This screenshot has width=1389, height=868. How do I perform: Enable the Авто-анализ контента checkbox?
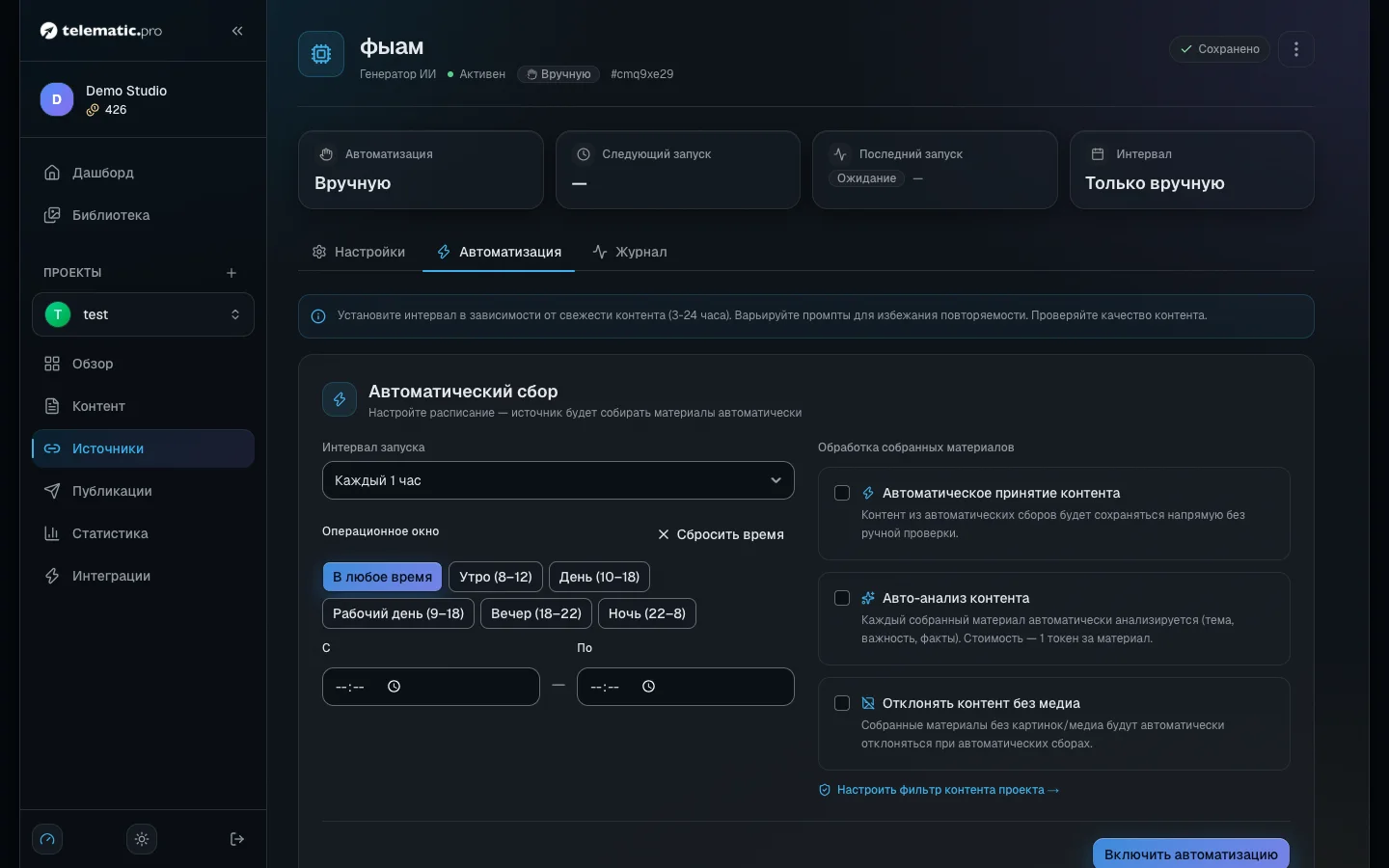click(x=842, y=598)
